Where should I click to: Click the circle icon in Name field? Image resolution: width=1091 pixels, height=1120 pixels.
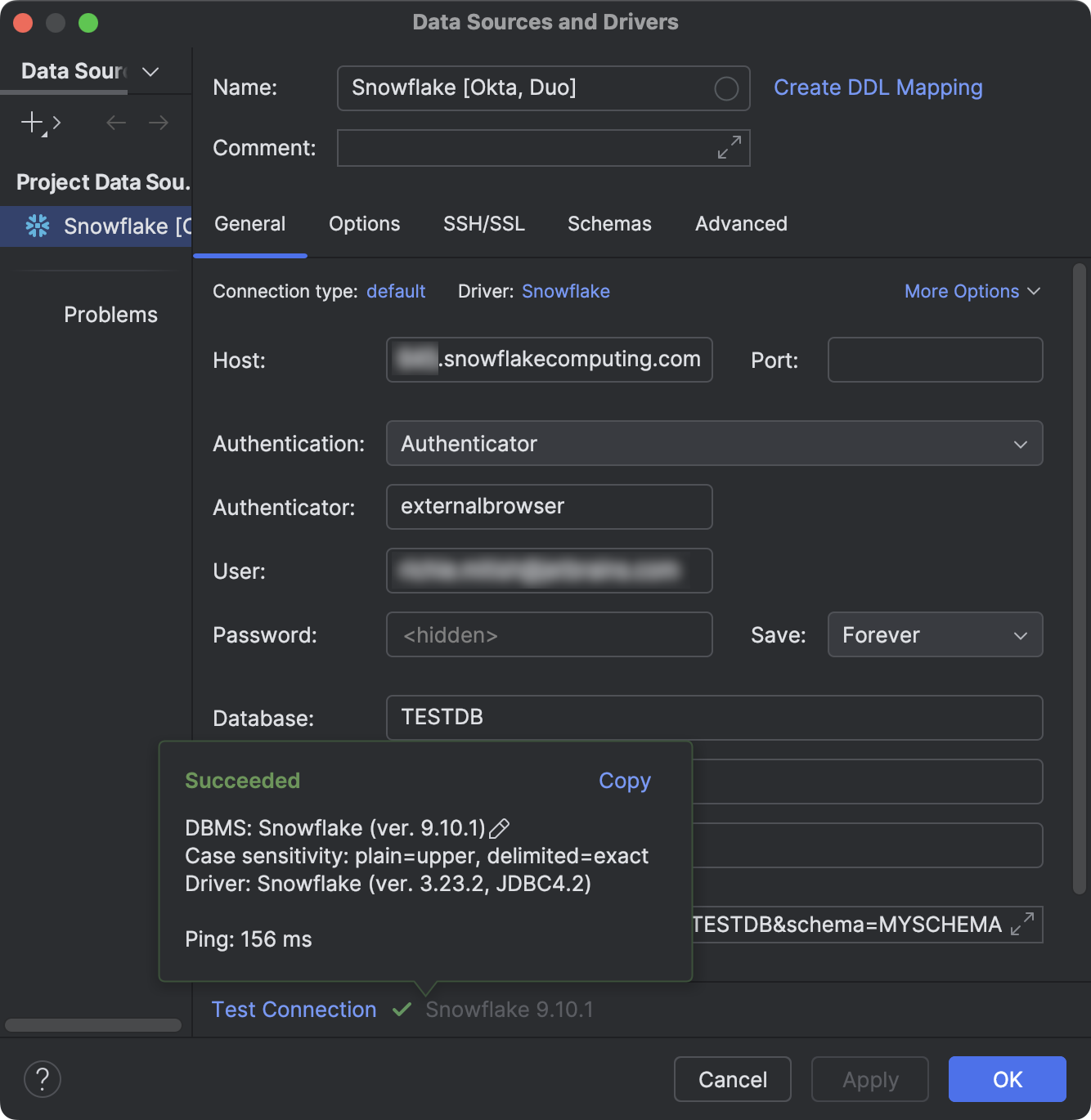pos(725,88)
